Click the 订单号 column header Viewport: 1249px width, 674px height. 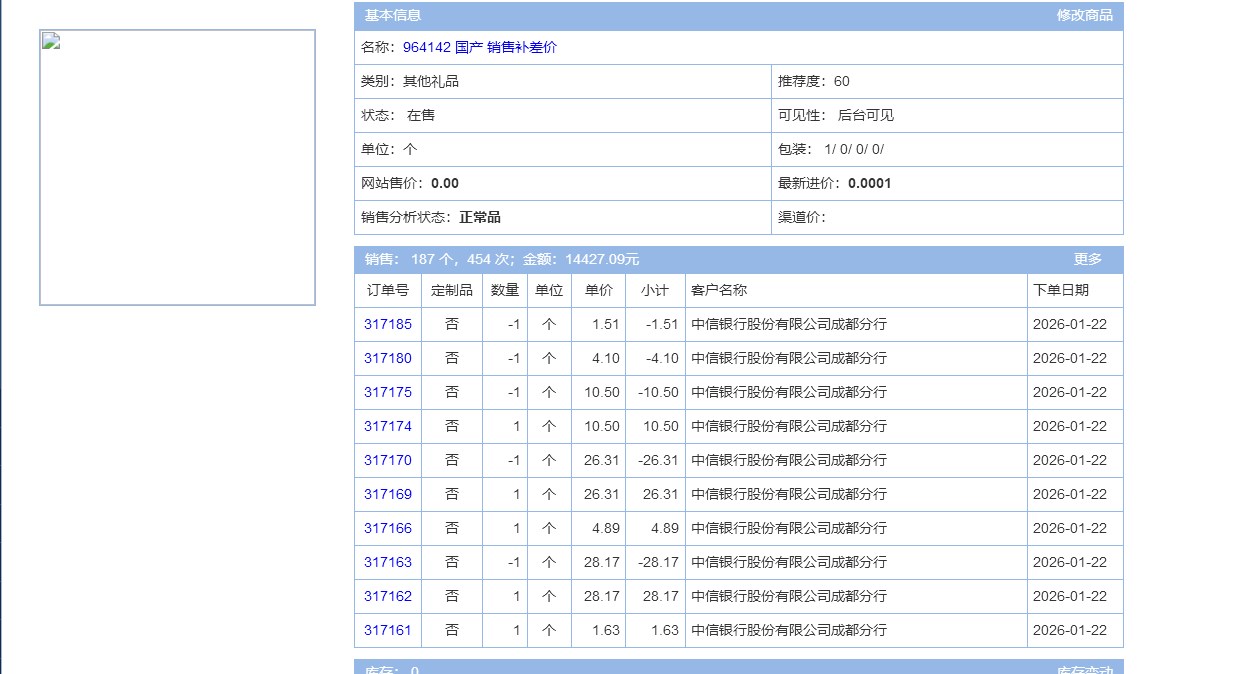[x=387, y=291]
